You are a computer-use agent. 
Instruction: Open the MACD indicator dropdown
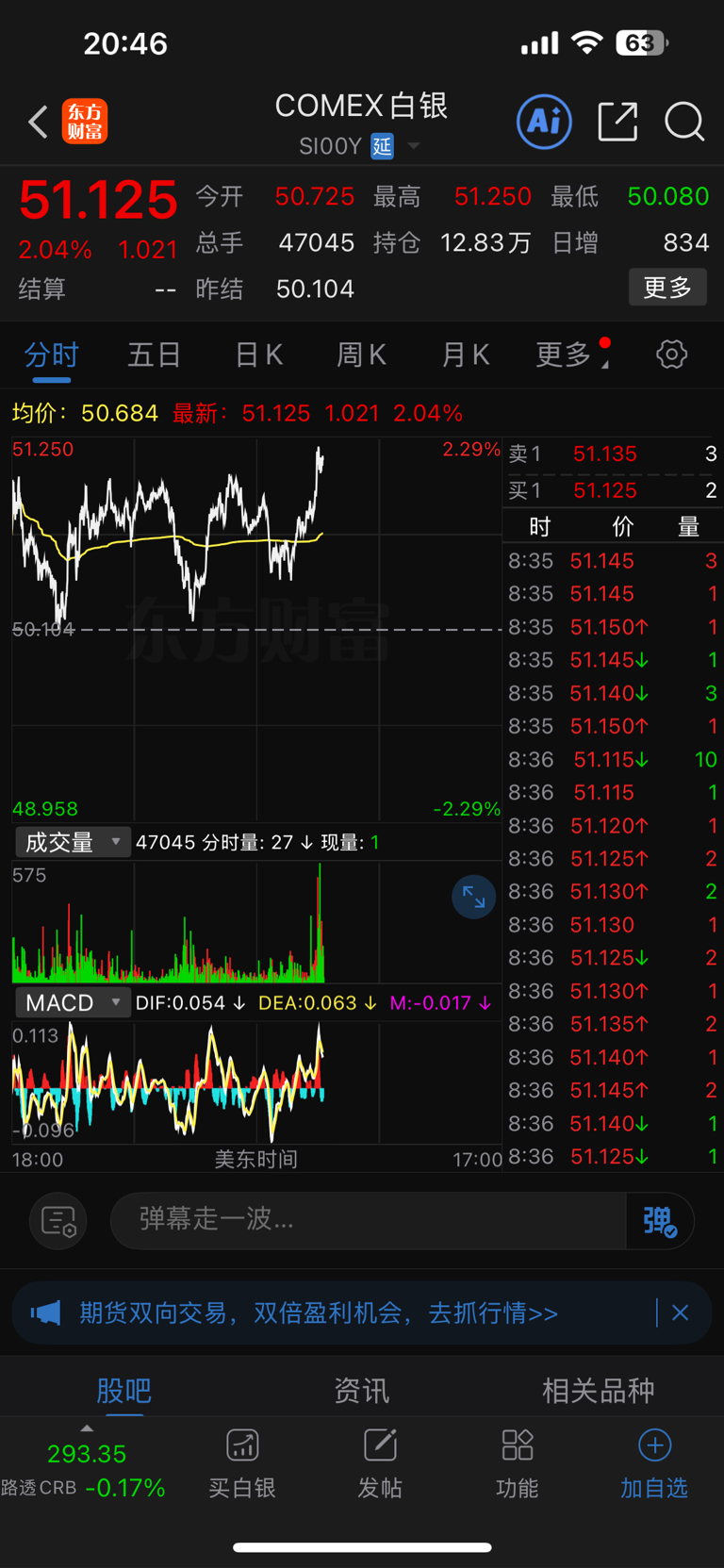[72, 1002]
